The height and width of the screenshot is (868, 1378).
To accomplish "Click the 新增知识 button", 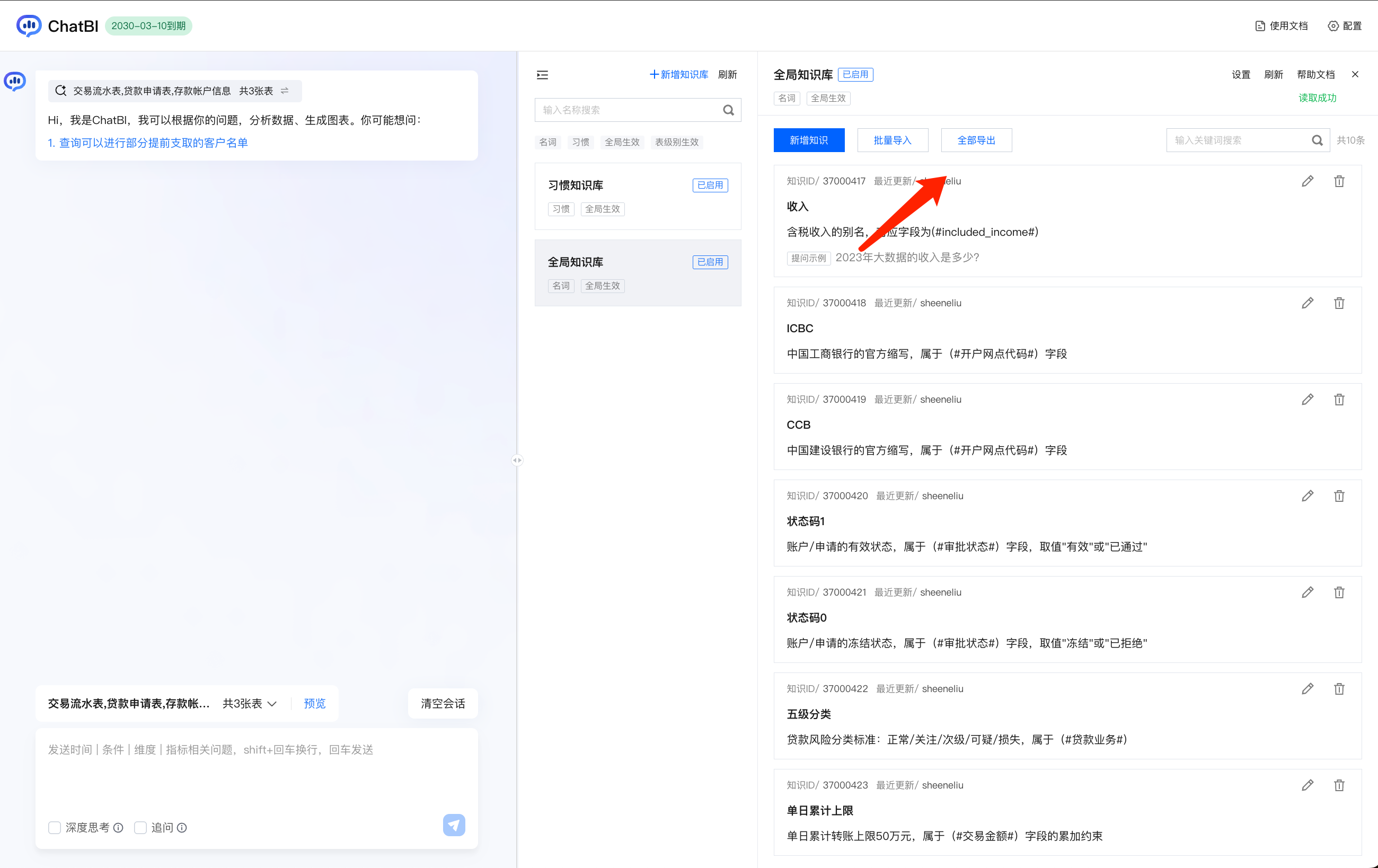I will coord(808,140).
